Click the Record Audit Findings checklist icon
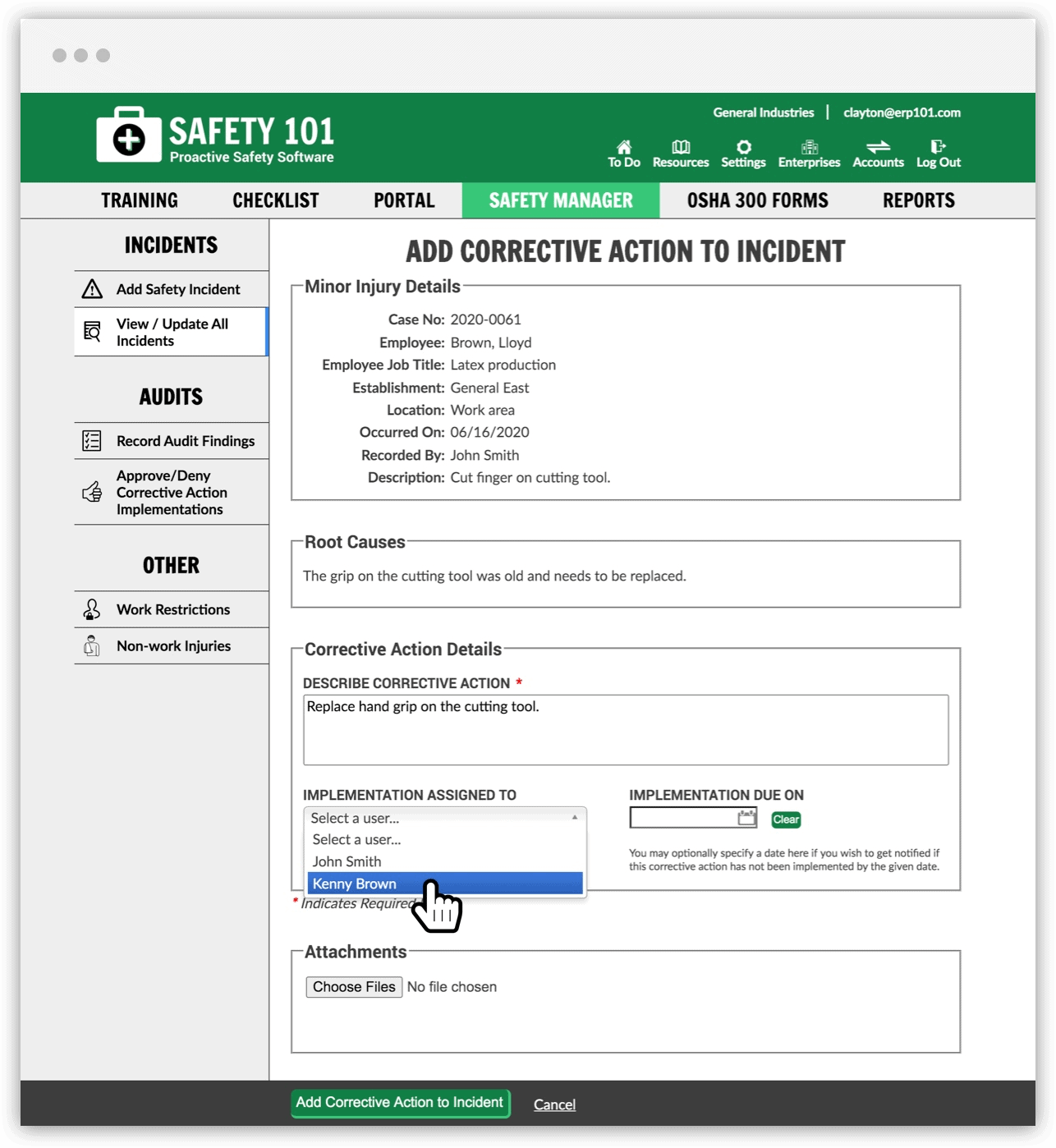 pos(92,441)
